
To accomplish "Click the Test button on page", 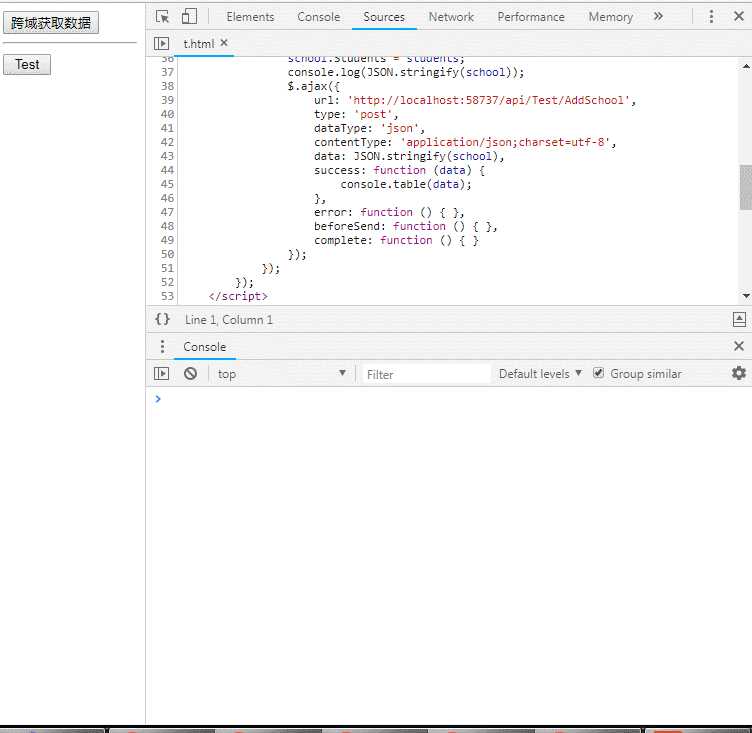I will [27, 65].
